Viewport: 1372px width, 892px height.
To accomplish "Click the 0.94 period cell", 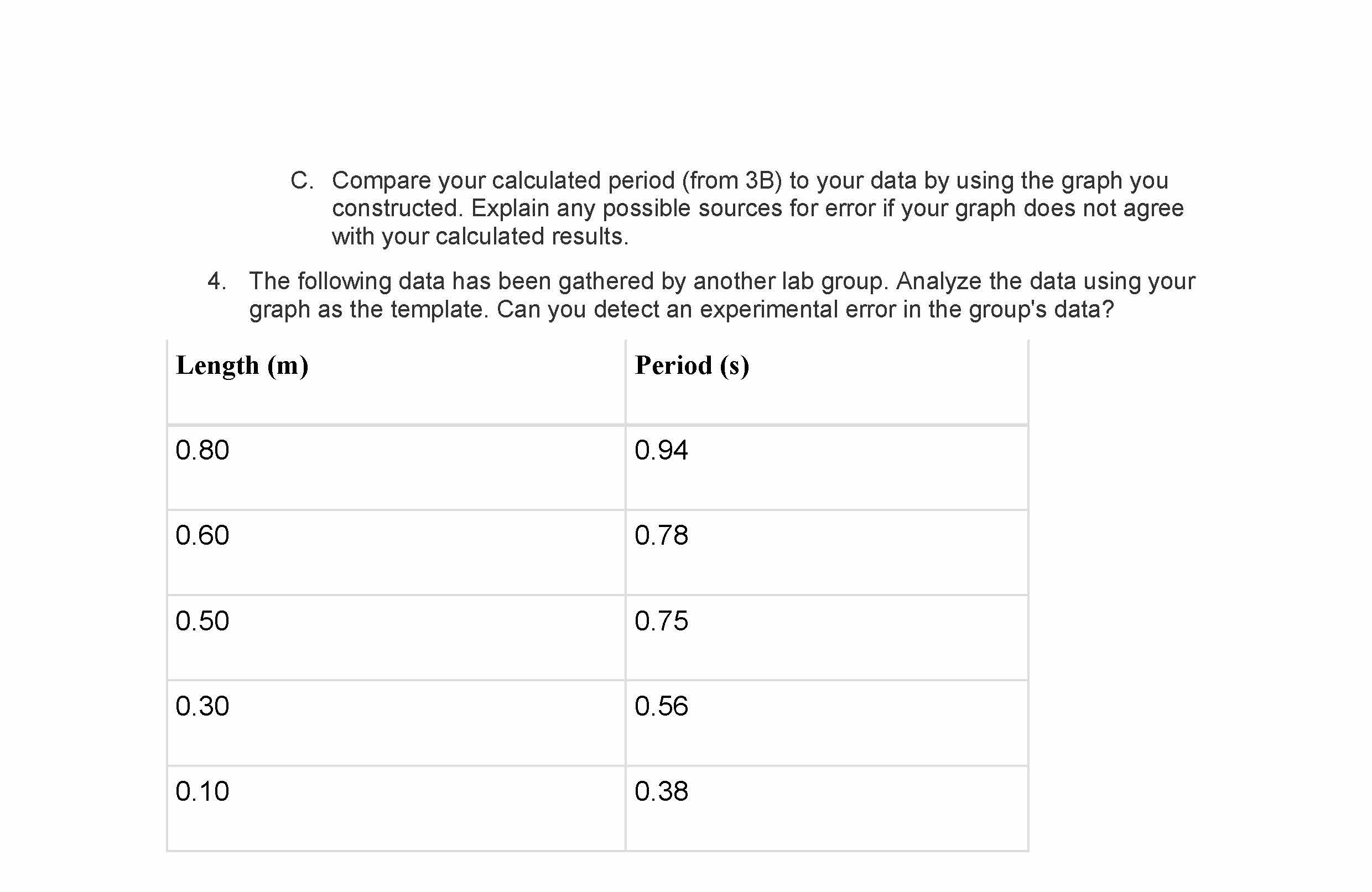I will [661, 450].
